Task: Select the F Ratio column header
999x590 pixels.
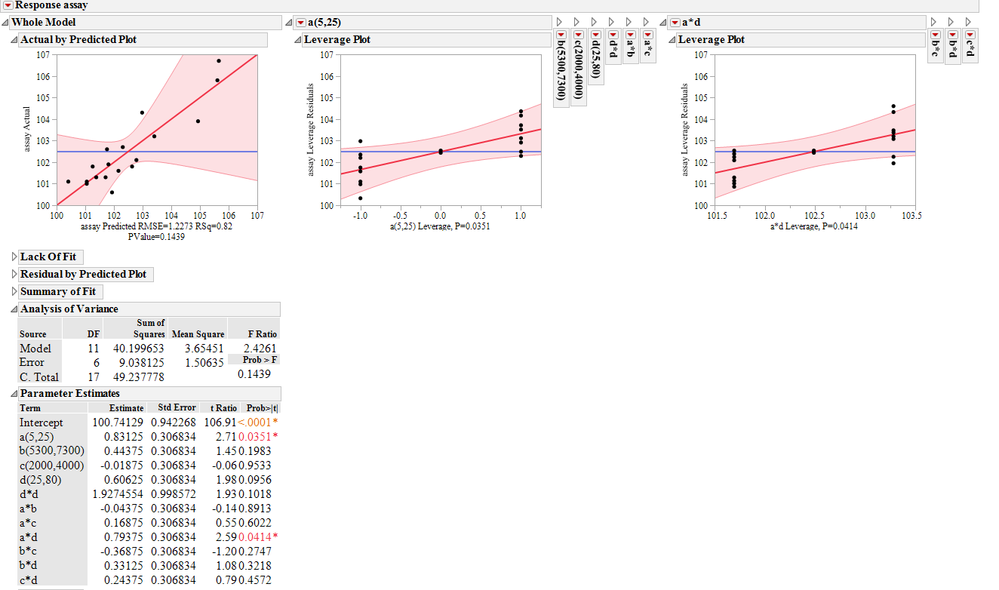Action: coord(262,334)
